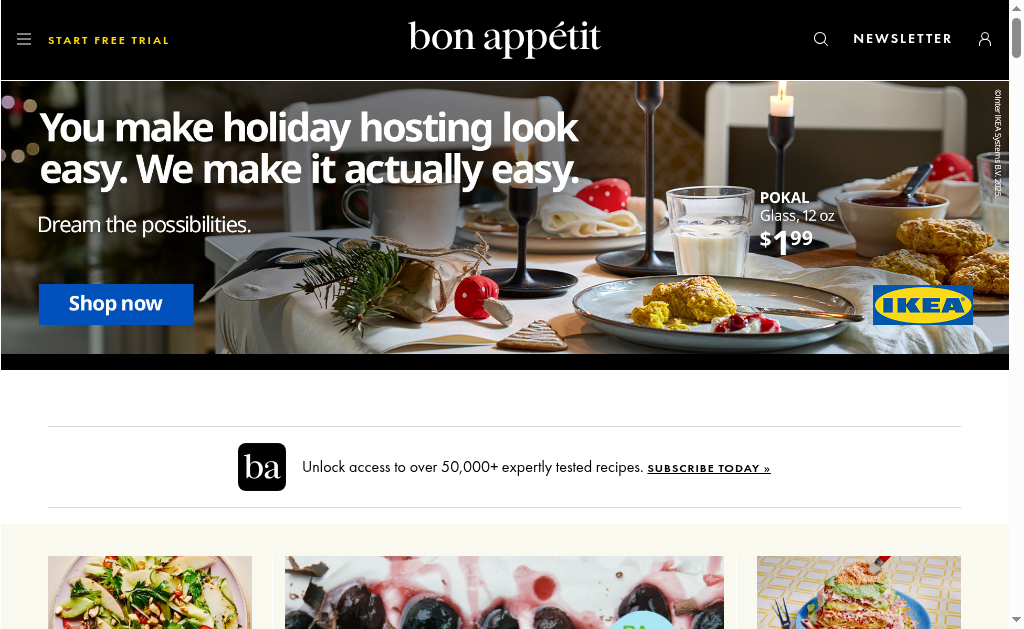The image size is (1024, 629).
Task: Open the cherry dessert center image
Action: point(504,592)
